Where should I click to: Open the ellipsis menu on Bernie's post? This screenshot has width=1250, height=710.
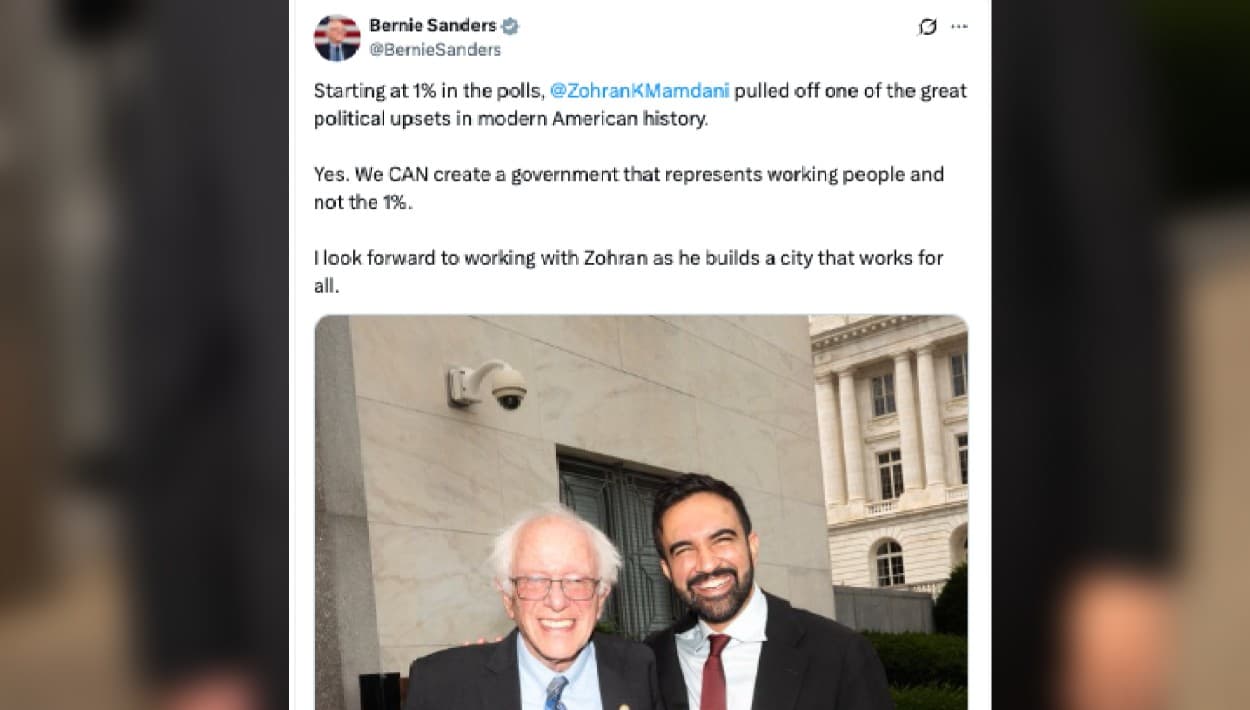click(x=960, y=27)
